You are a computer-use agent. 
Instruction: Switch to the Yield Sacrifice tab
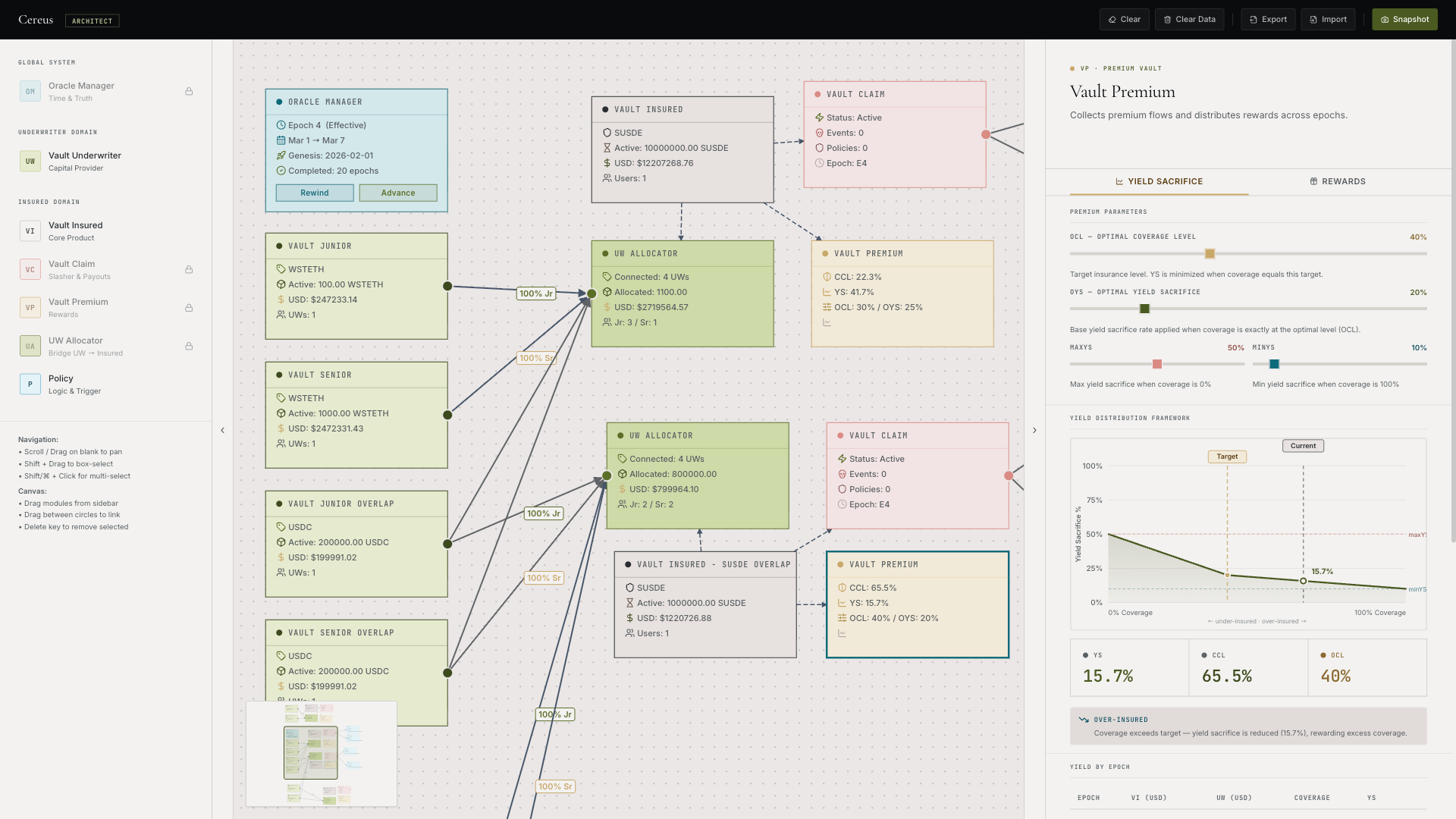coord(1159,181)
